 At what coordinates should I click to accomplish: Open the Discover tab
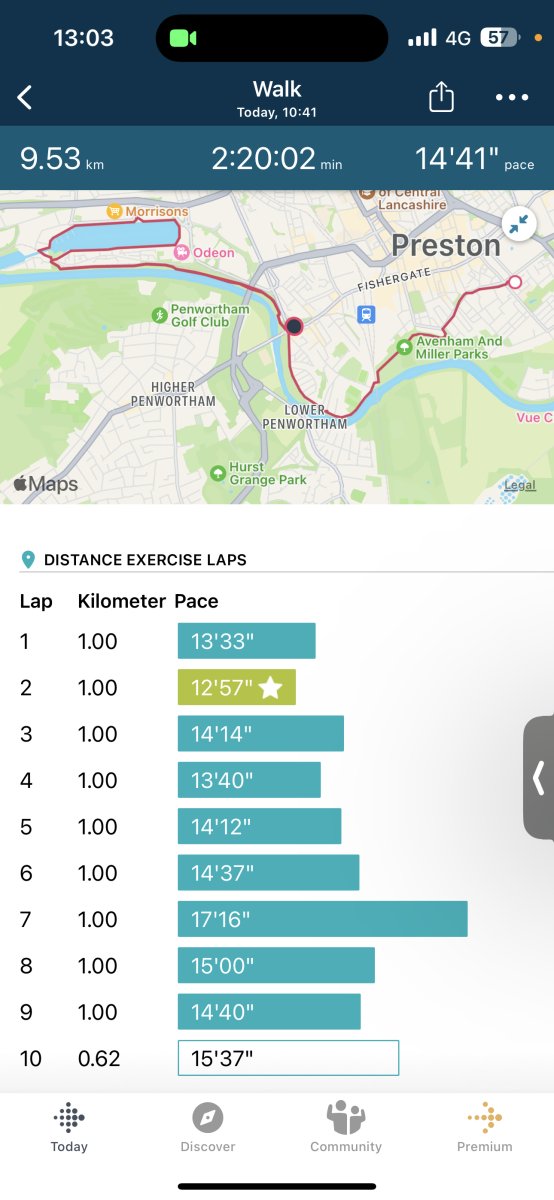point(208,1128)
